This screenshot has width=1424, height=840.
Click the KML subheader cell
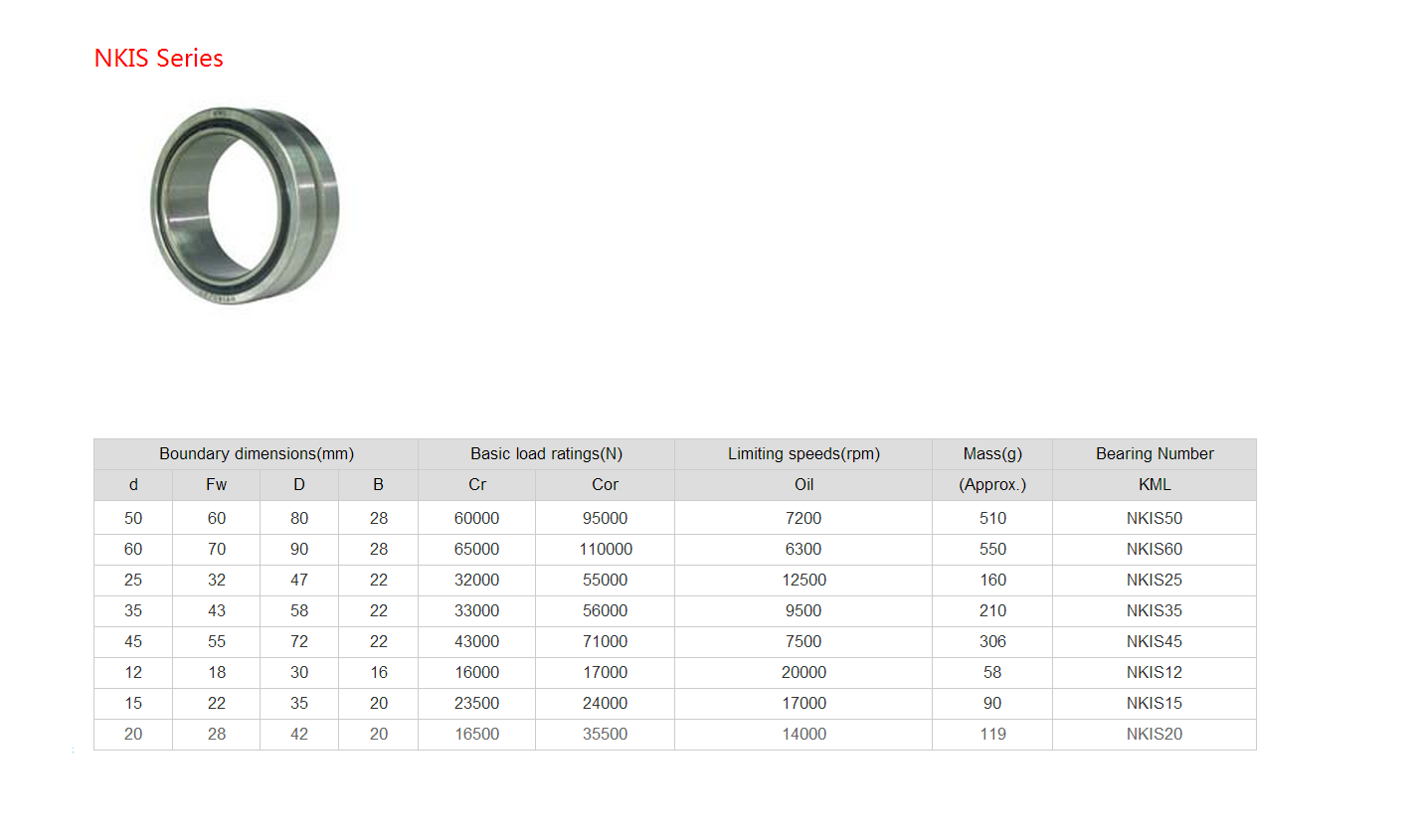pyautogui.click(x=1155, y=485)
